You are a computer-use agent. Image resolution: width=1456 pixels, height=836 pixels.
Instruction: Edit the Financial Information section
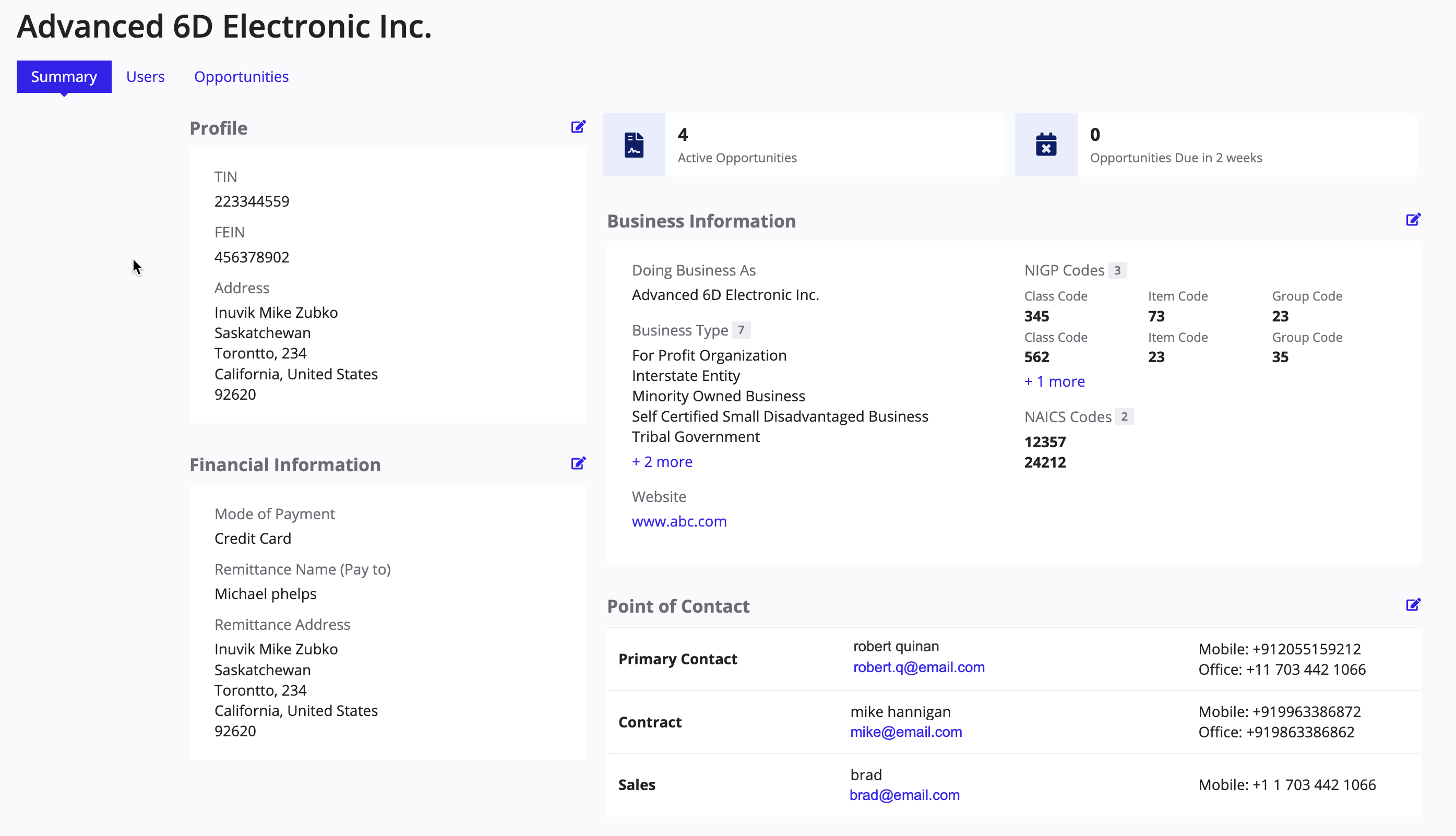[x=578, y=463]
